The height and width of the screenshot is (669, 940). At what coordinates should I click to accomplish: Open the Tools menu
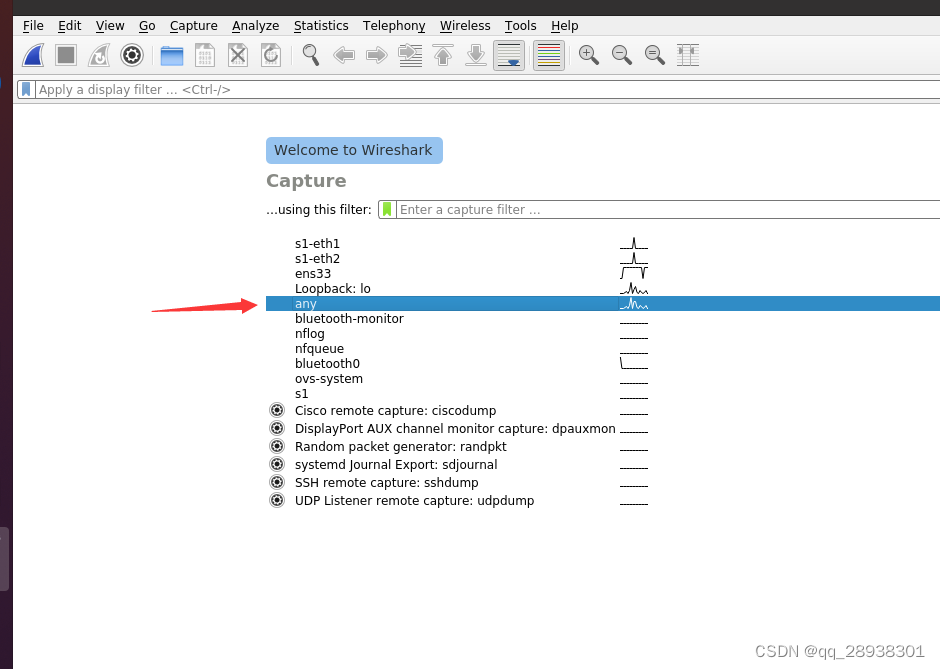point(520,26)
